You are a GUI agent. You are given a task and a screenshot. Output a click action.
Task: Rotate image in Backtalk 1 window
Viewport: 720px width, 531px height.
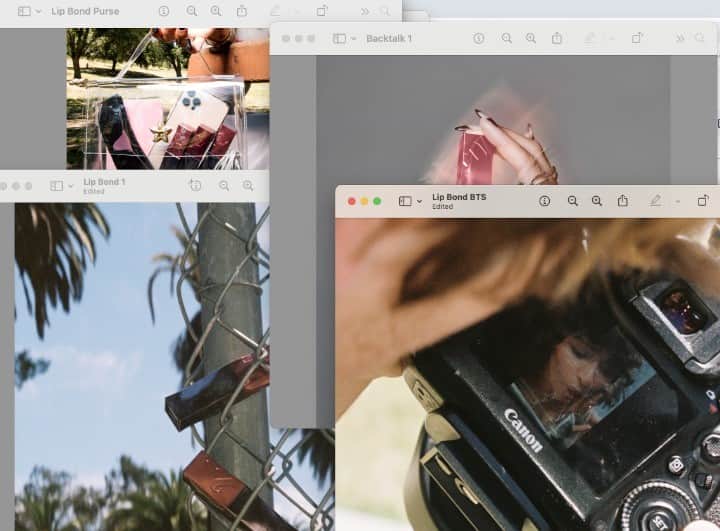pos(637,38)
